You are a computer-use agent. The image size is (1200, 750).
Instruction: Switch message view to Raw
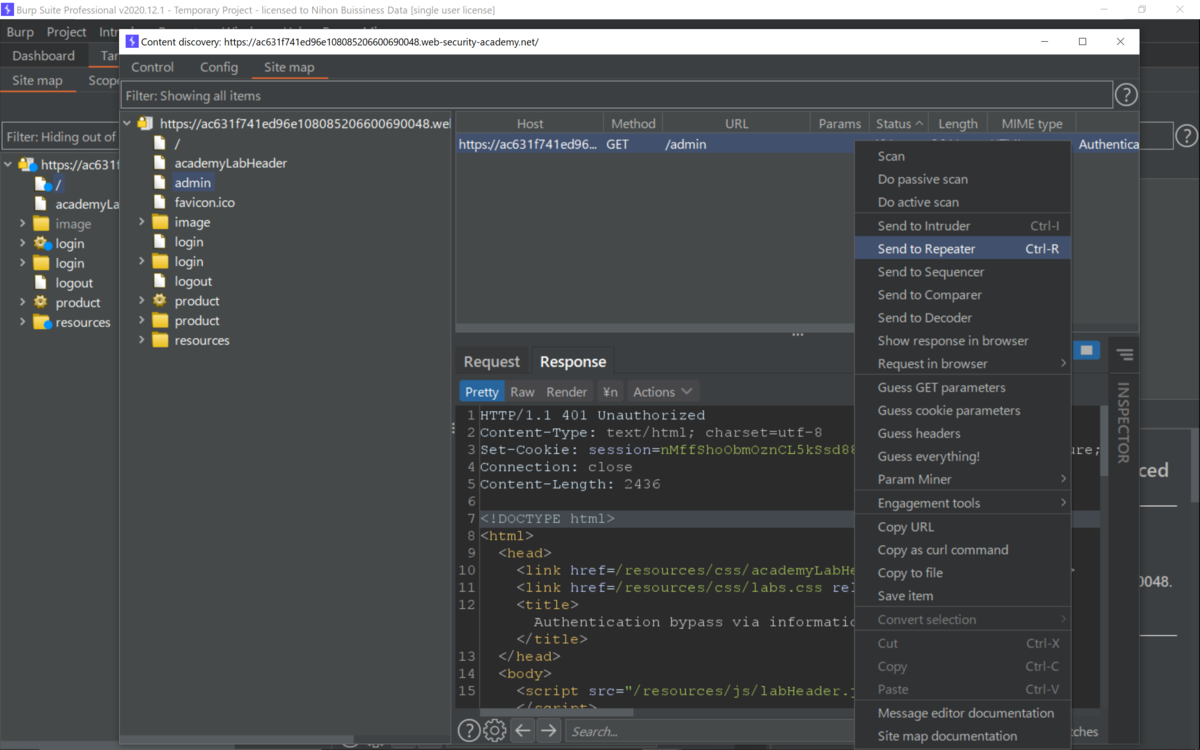tap(522, 392)
